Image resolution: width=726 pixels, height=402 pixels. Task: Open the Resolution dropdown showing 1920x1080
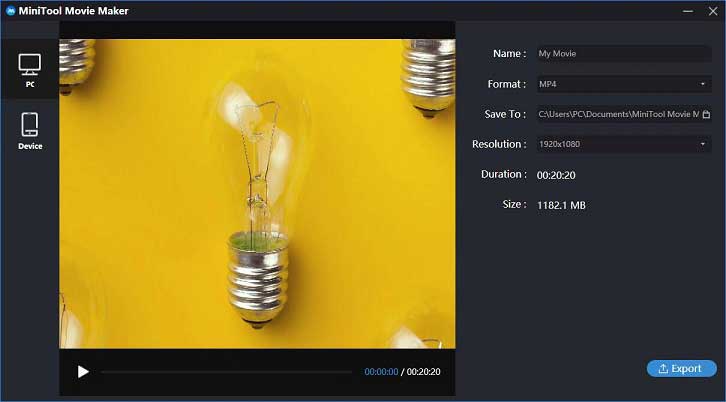point(624,144)
